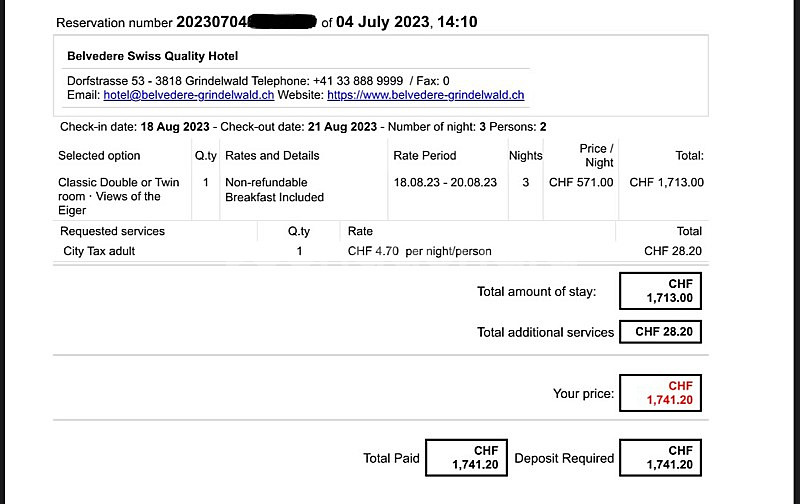Click the Rate Period column header
800x504 pixels.
(425, 155)
